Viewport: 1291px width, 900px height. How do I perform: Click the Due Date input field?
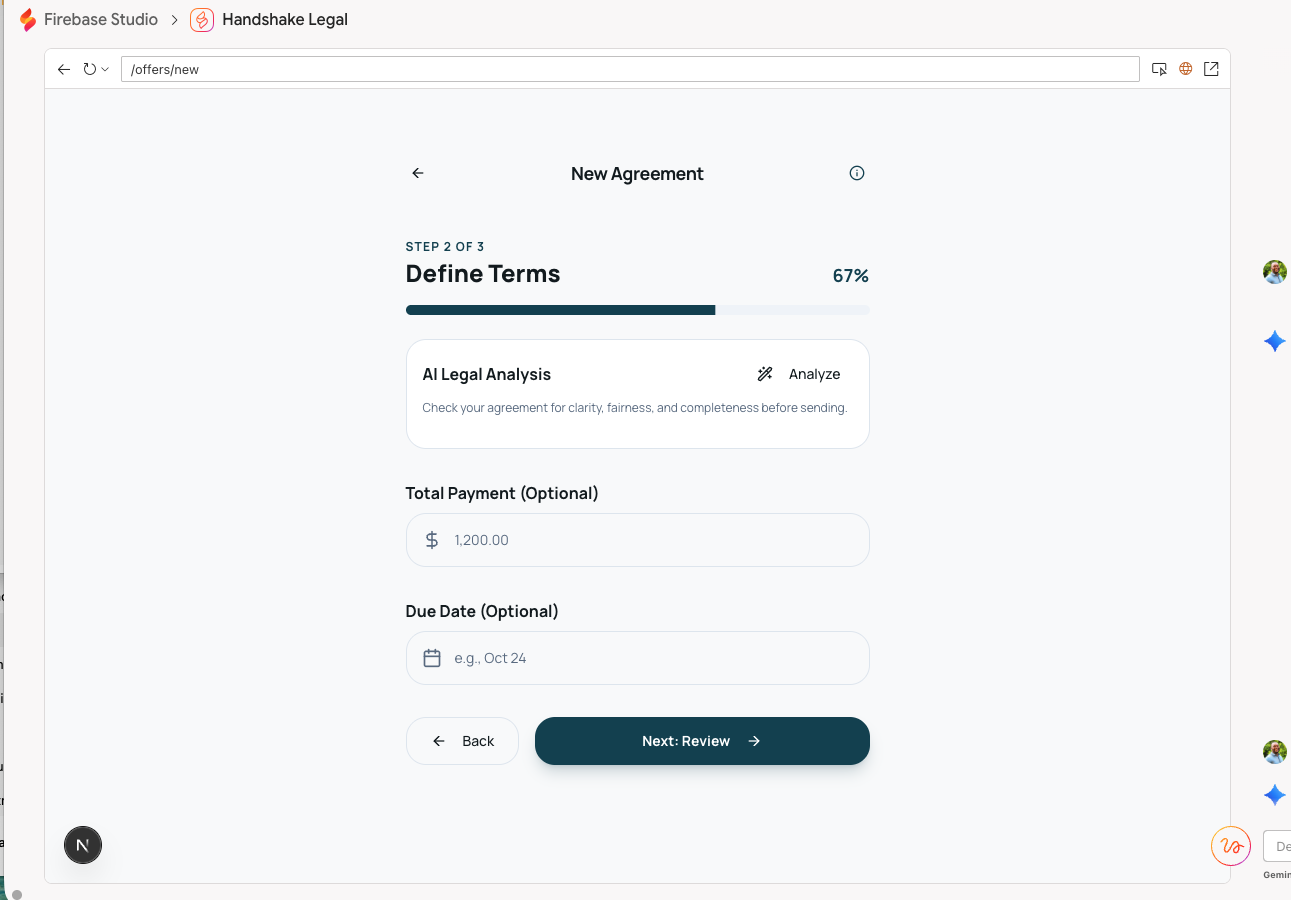[638, 658]
